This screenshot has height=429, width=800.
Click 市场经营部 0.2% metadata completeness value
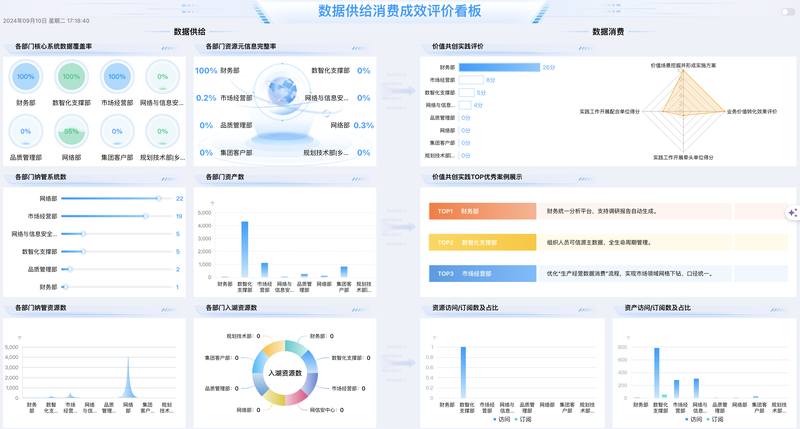click(x=206, y=98)
